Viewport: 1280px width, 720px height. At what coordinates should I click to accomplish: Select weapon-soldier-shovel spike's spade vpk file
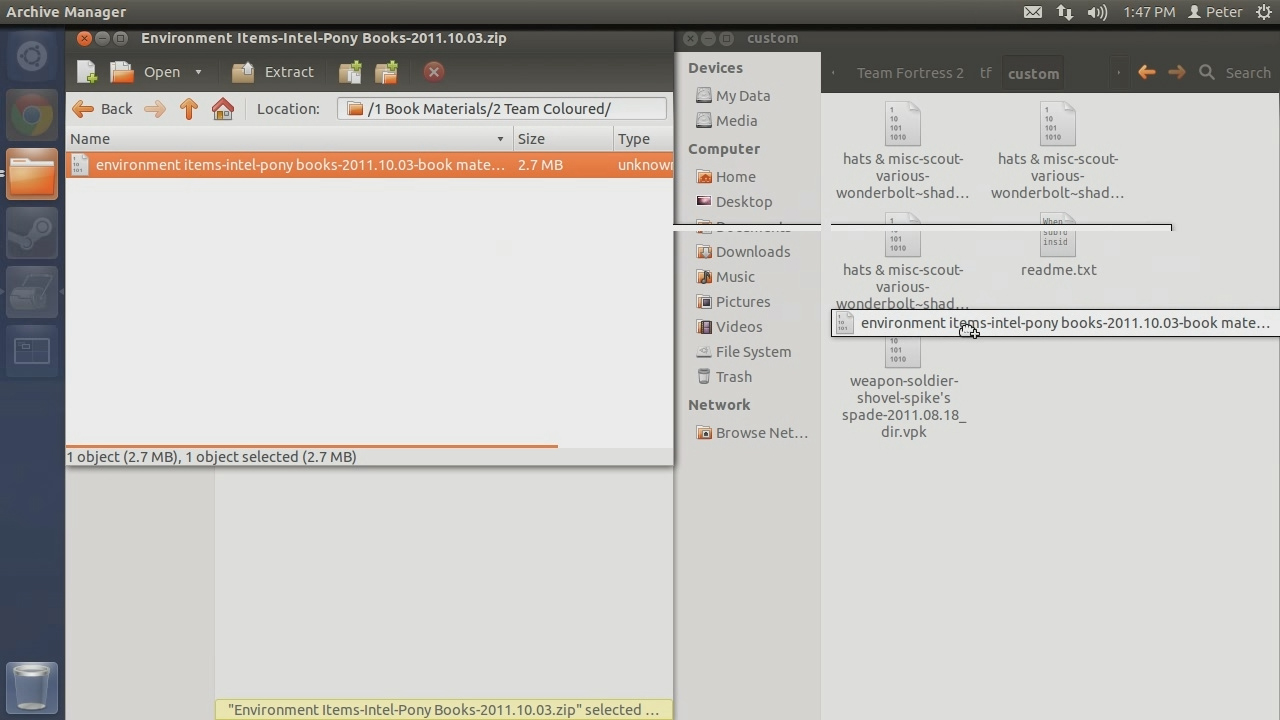click(x=903, y=389)
